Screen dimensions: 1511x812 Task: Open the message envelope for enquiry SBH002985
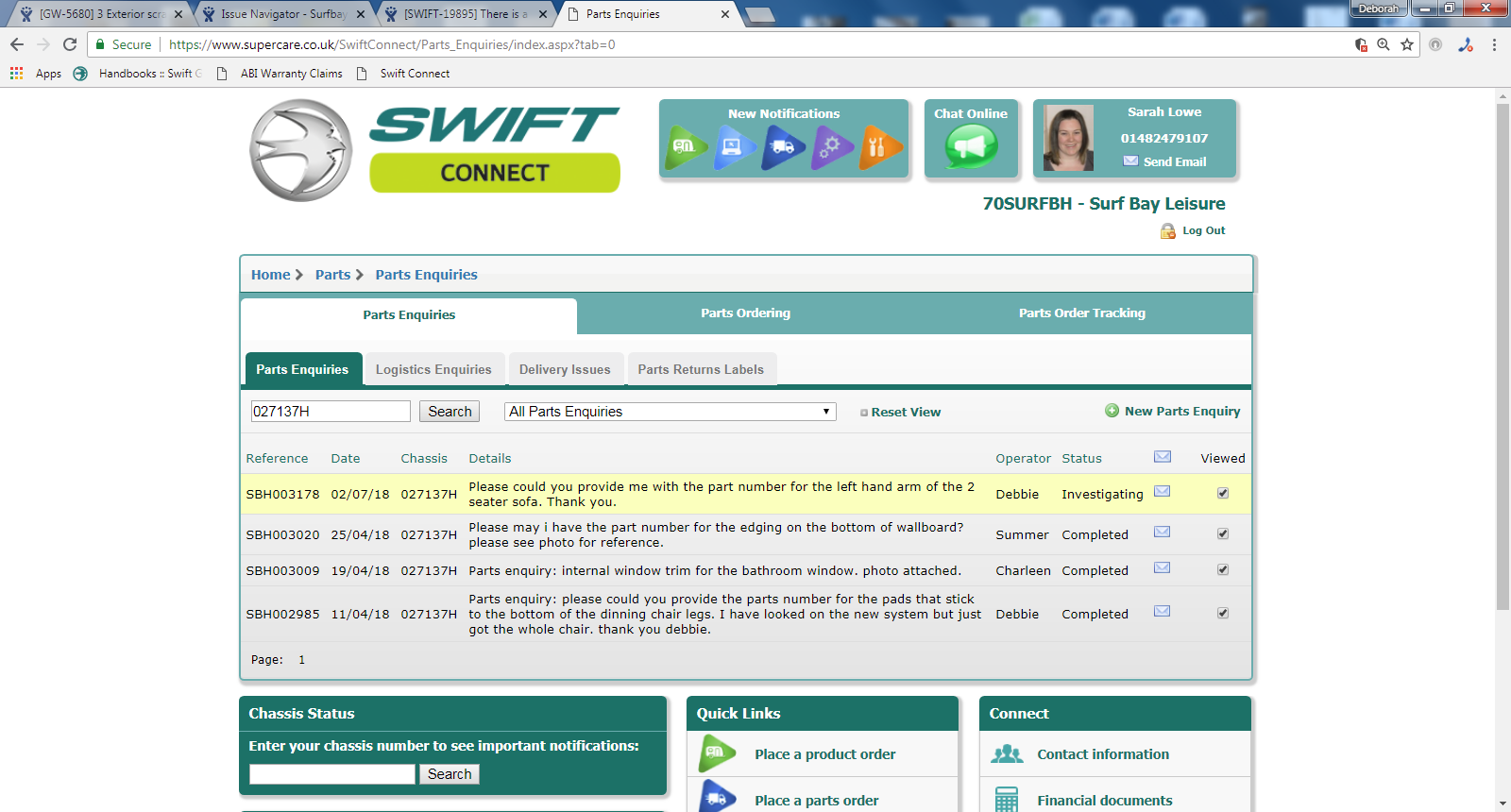point(1163,611)
